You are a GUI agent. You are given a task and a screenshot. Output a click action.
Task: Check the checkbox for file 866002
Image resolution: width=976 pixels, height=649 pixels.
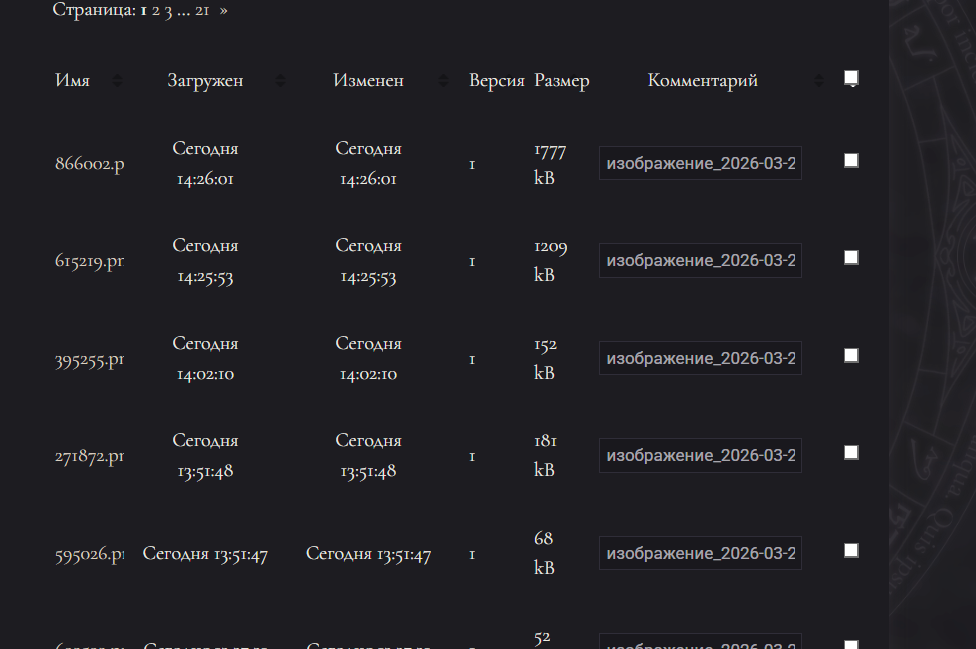tap(851, 160)
